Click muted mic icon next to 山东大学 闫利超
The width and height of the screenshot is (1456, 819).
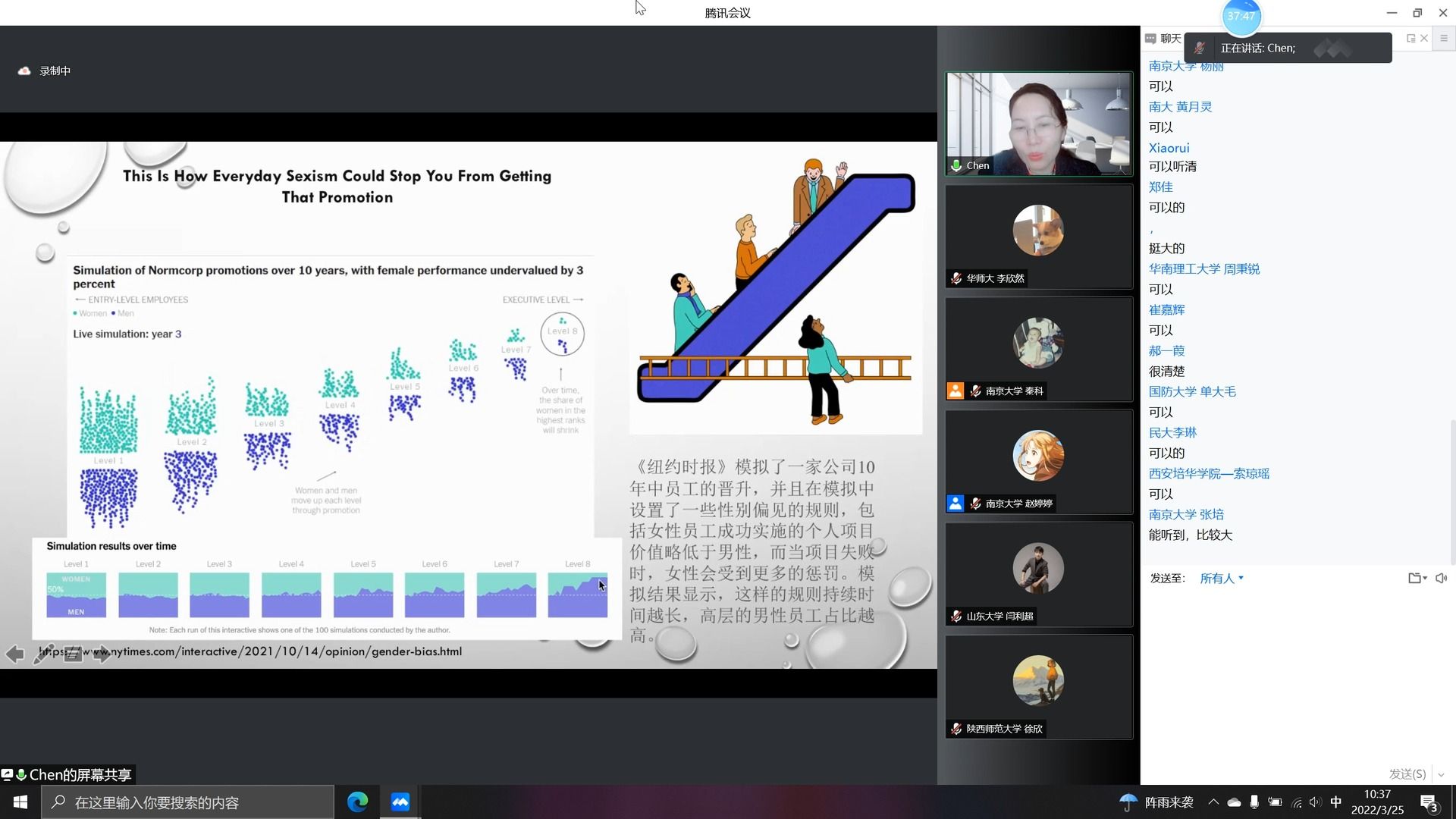pyautogui.click(x=956, y=616)
